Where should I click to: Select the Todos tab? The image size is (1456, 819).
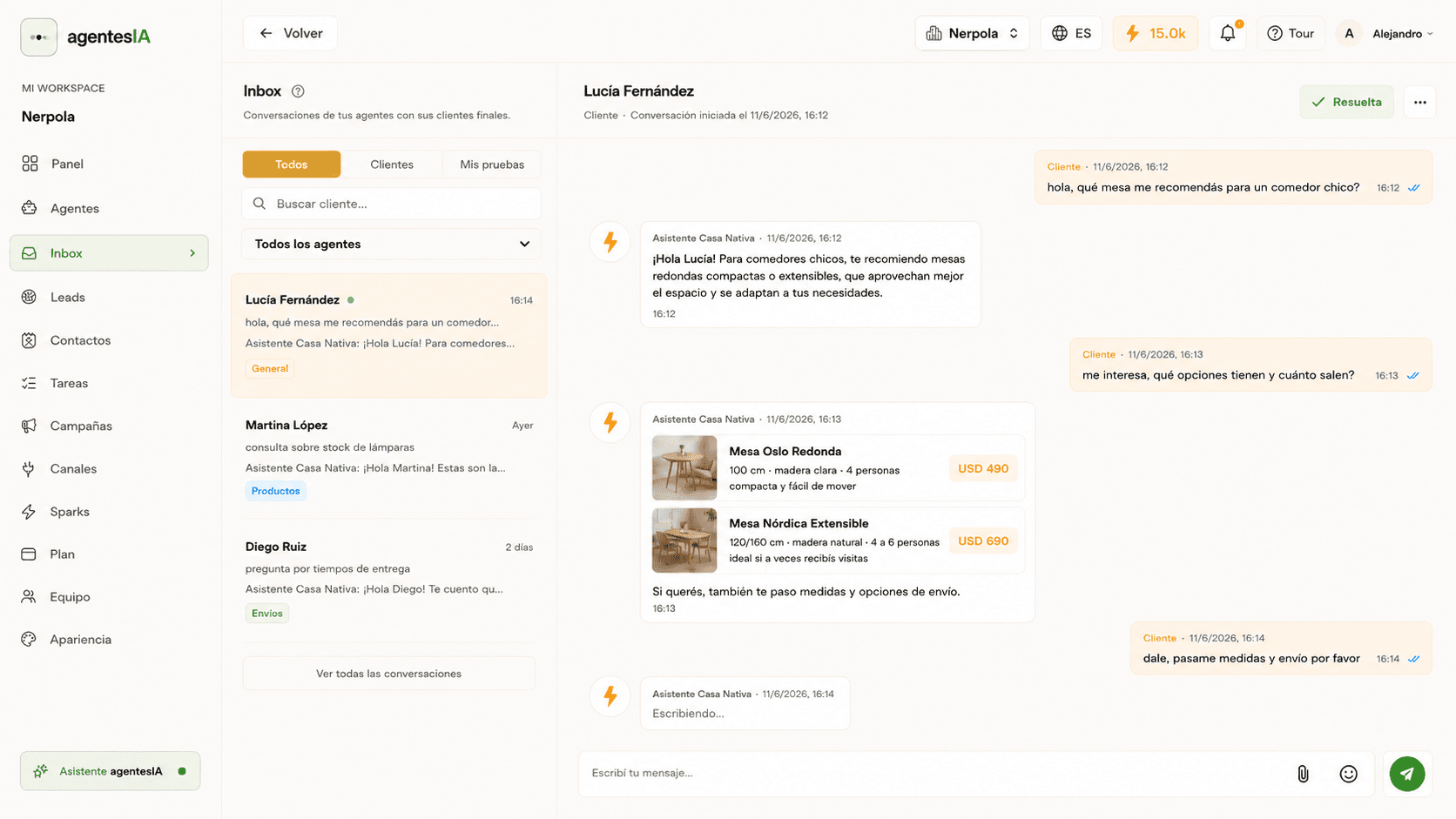coord(291,164)
